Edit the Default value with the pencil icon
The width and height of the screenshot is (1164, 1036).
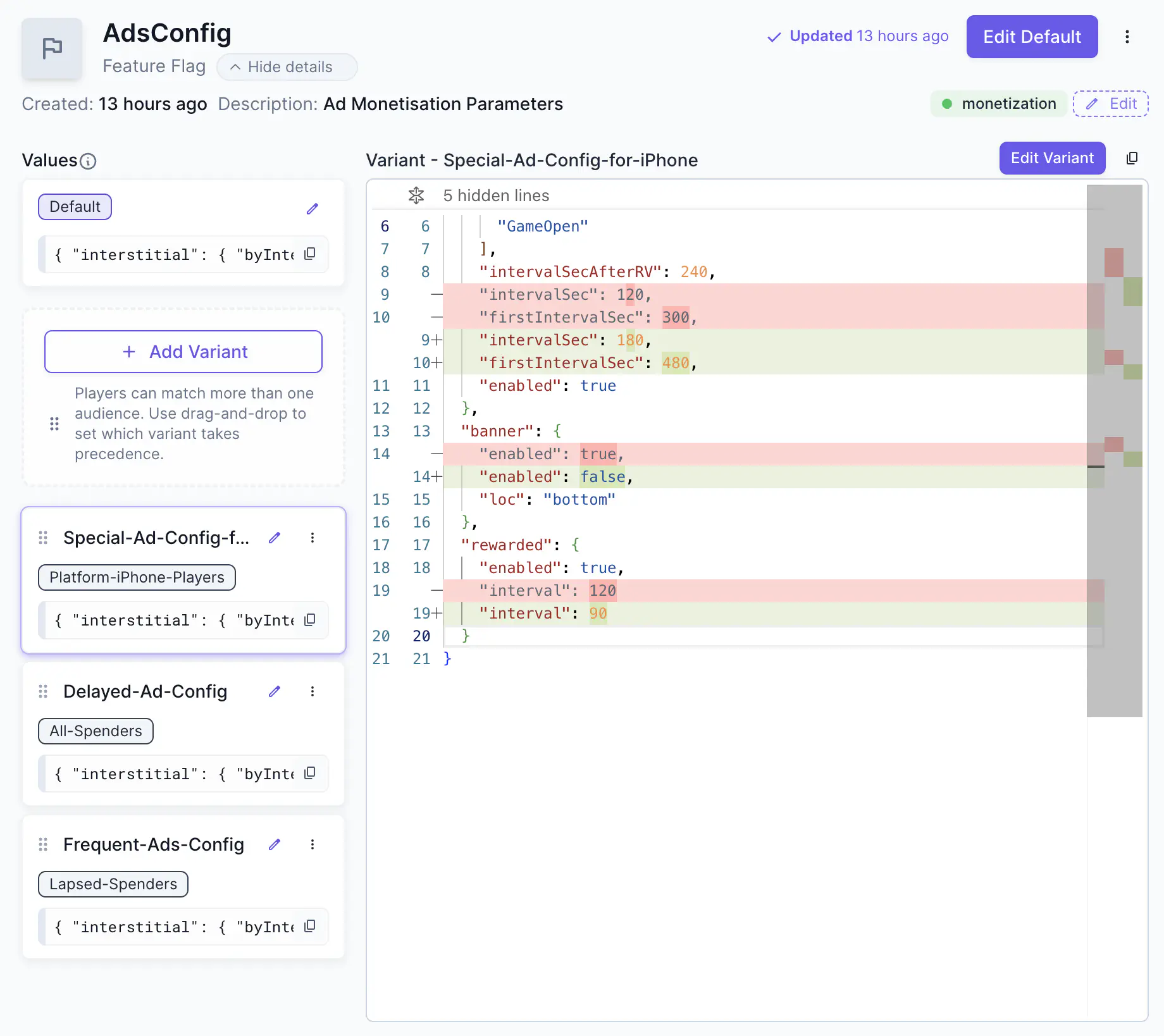313,209
